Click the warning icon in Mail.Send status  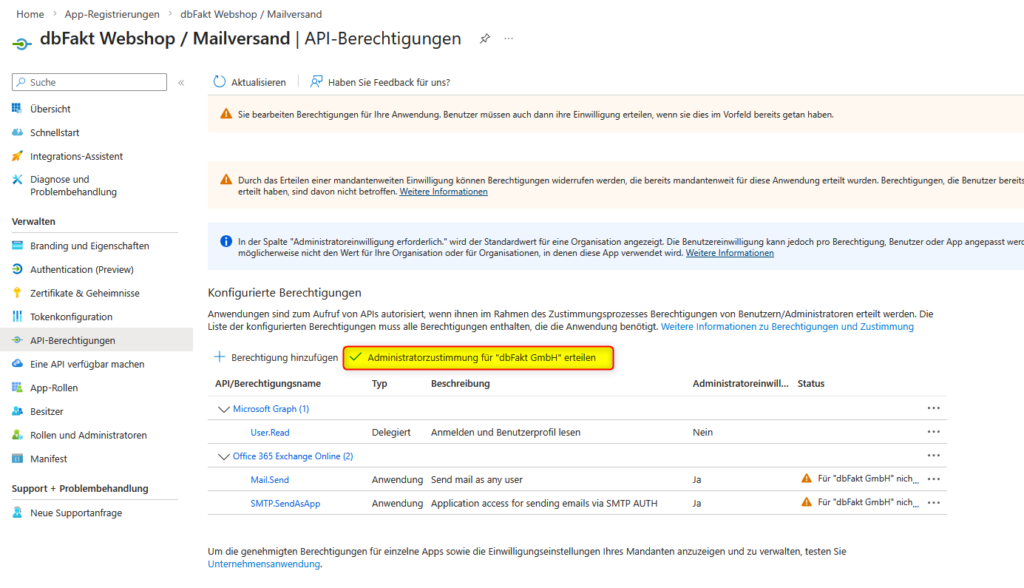tap(806, 479)
